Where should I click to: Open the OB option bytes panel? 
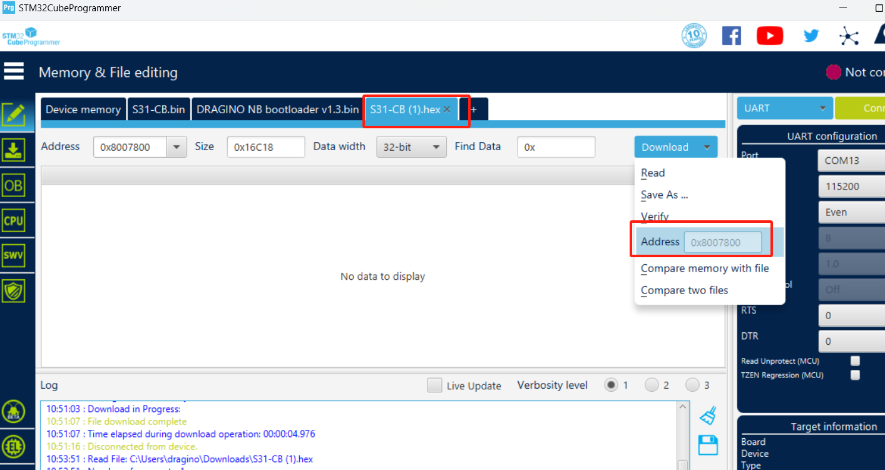(14, 185)
